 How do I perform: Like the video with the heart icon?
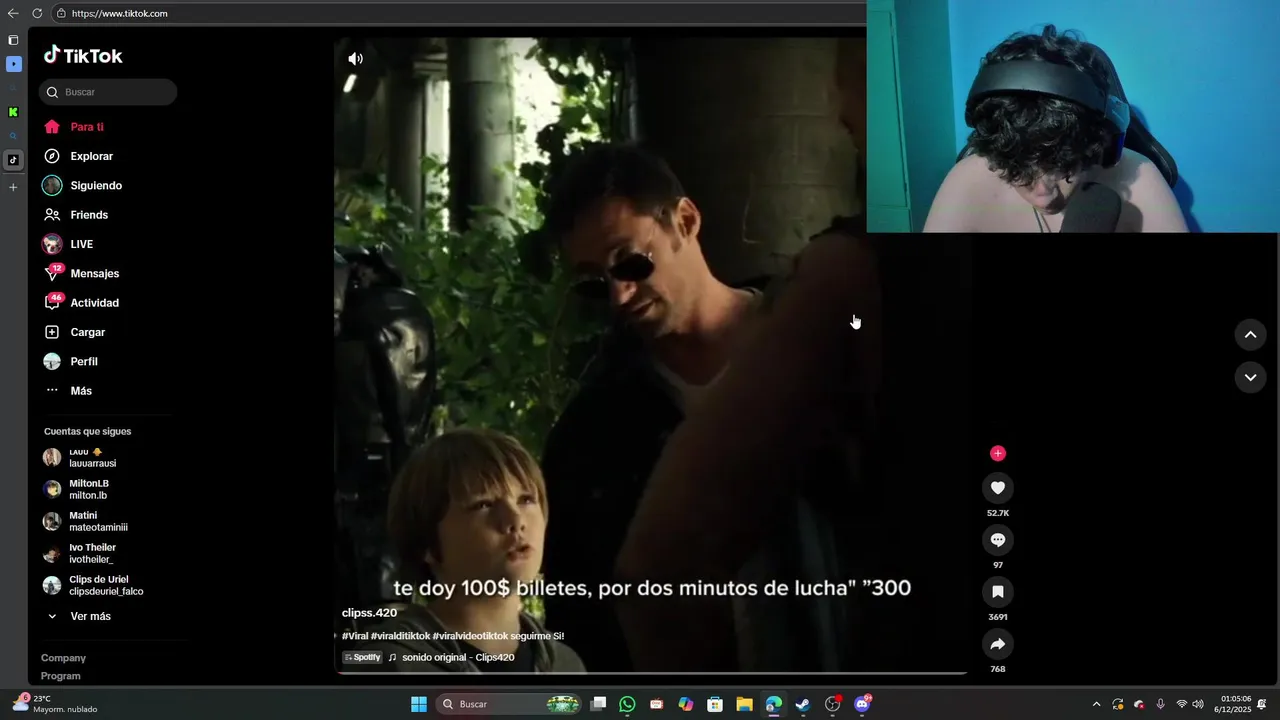click(x=997, y=487)
